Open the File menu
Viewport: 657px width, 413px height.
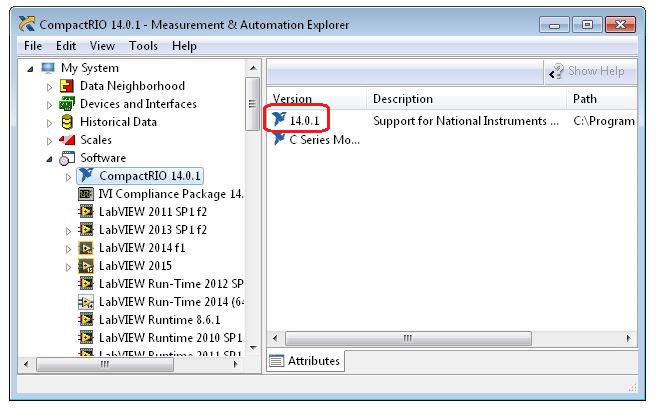click(33, 46)
